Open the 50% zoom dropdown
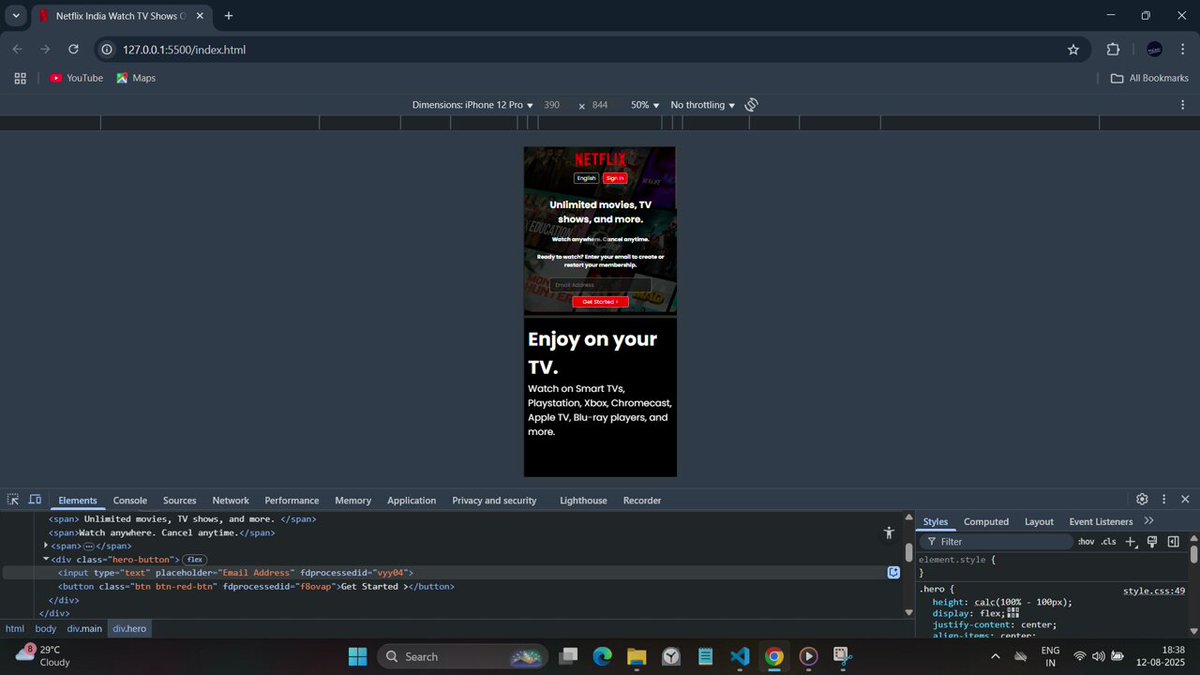Viewport: 1200px width, 675px height. tap(645, 105)
